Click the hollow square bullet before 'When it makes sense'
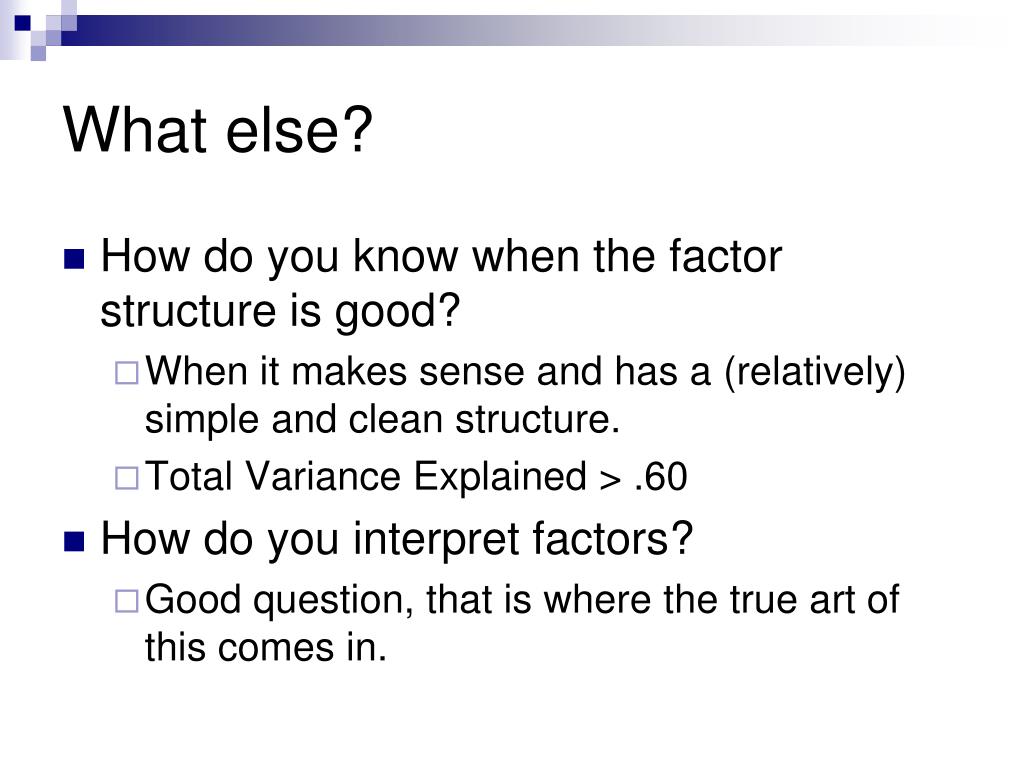1024x768 pixels. (127, 373)
